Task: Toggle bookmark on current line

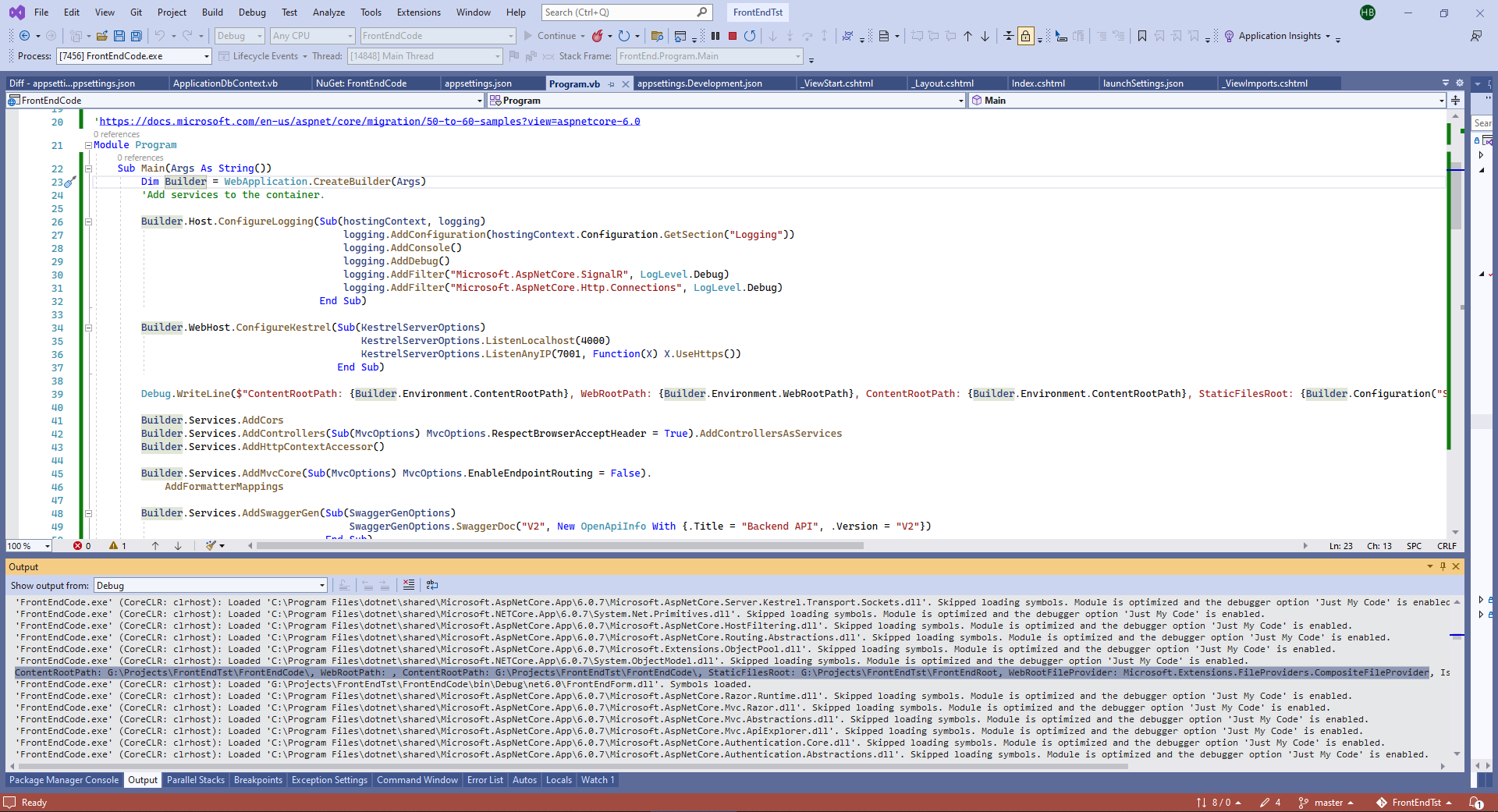Action: [1142, 36]
